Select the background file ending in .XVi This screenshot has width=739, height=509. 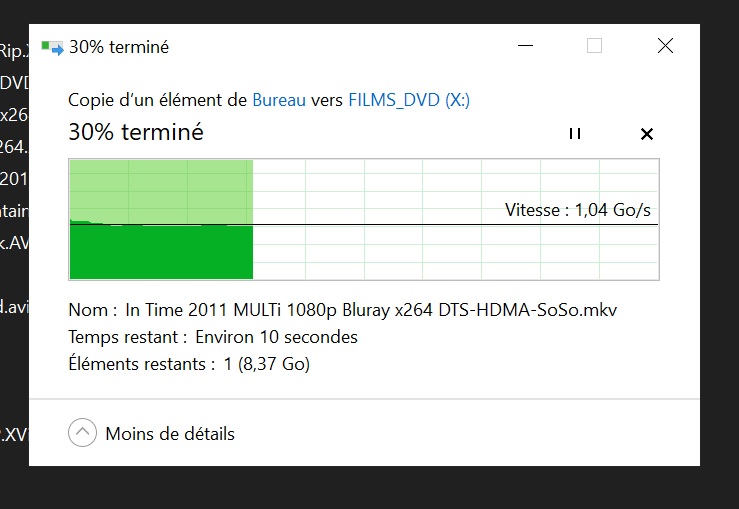point(14,434)
